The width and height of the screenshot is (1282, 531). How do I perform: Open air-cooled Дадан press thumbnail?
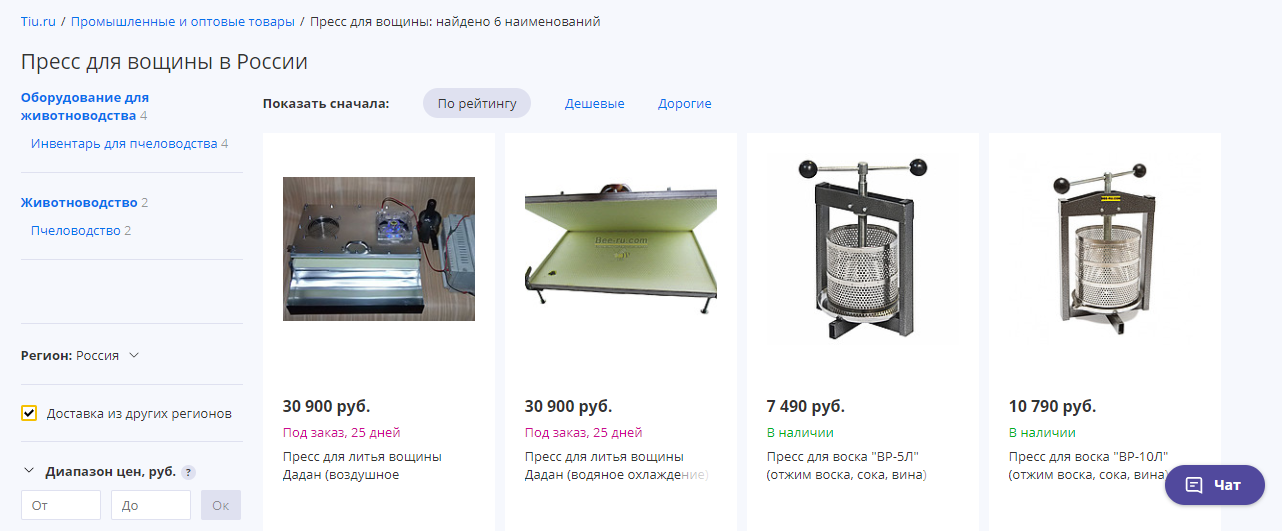click(379, 249)
